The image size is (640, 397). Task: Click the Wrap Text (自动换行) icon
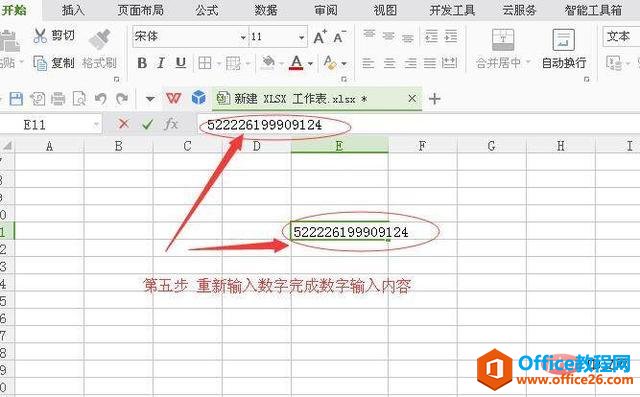[563, 40]
